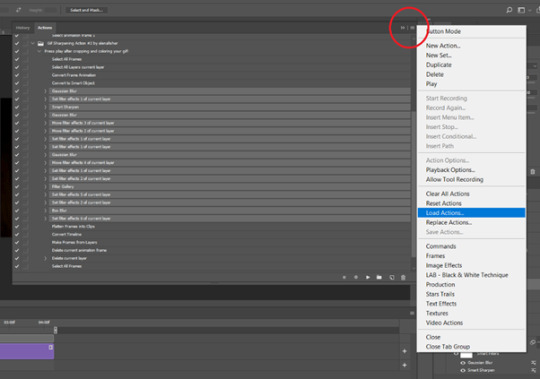The width and height of the screenshot is (540, 379).
Task: Load the Image Effects action set
Action: pos(471,265)
